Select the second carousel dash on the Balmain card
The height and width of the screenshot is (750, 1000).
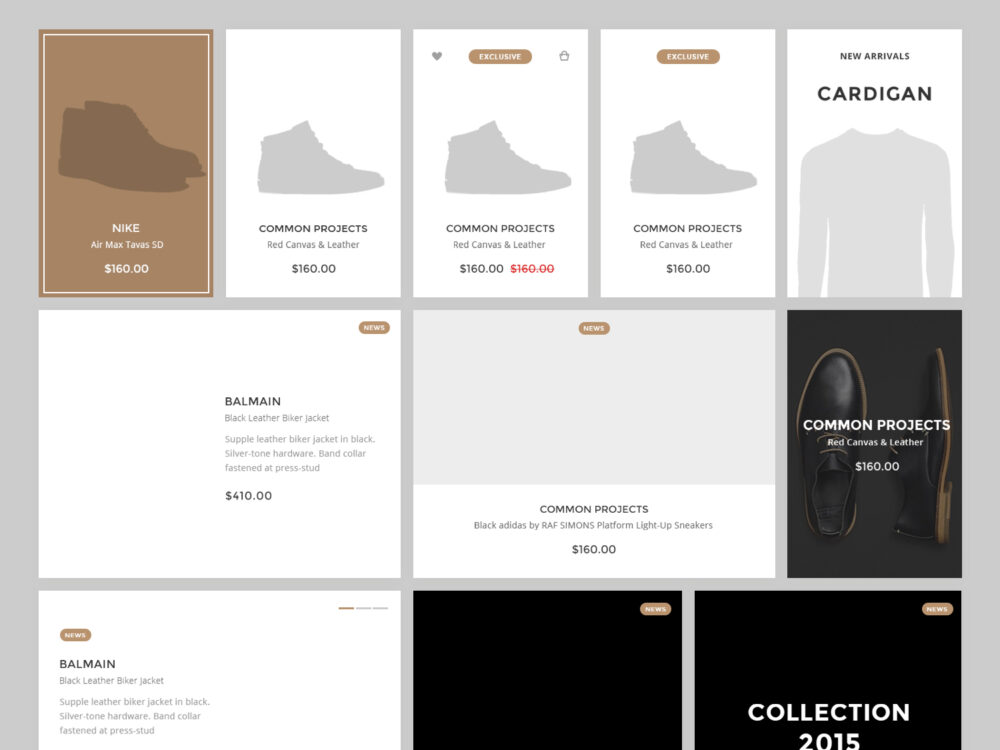pos(364,608)
